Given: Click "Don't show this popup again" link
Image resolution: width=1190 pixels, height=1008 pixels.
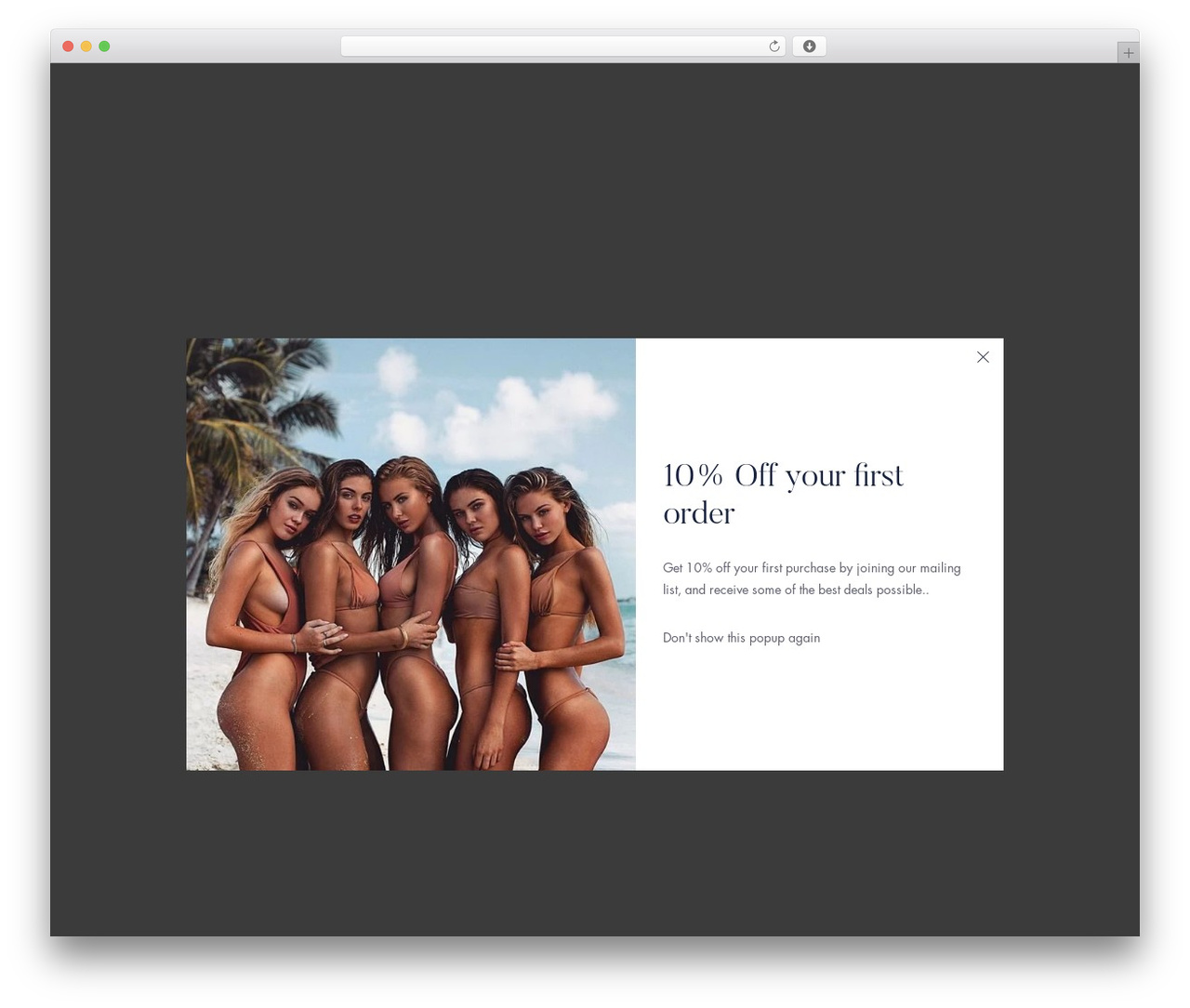Looking at the screenshot, I should (x=741, y=638).
